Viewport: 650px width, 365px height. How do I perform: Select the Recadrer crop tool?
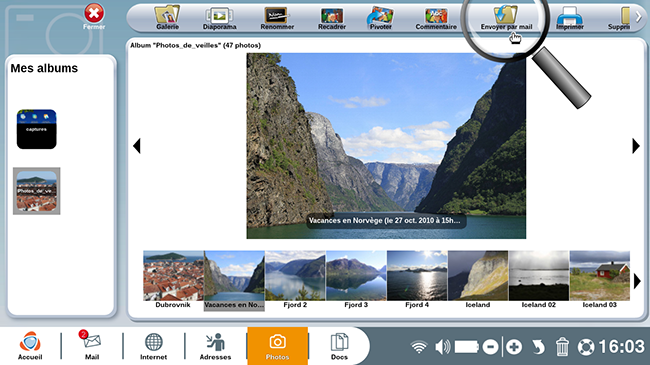[332, 18]
